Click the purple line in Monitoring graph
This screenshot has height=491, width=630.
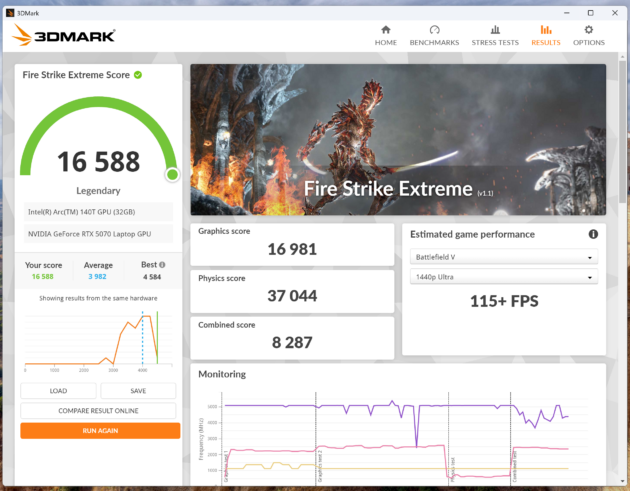(x=350, y=405)
